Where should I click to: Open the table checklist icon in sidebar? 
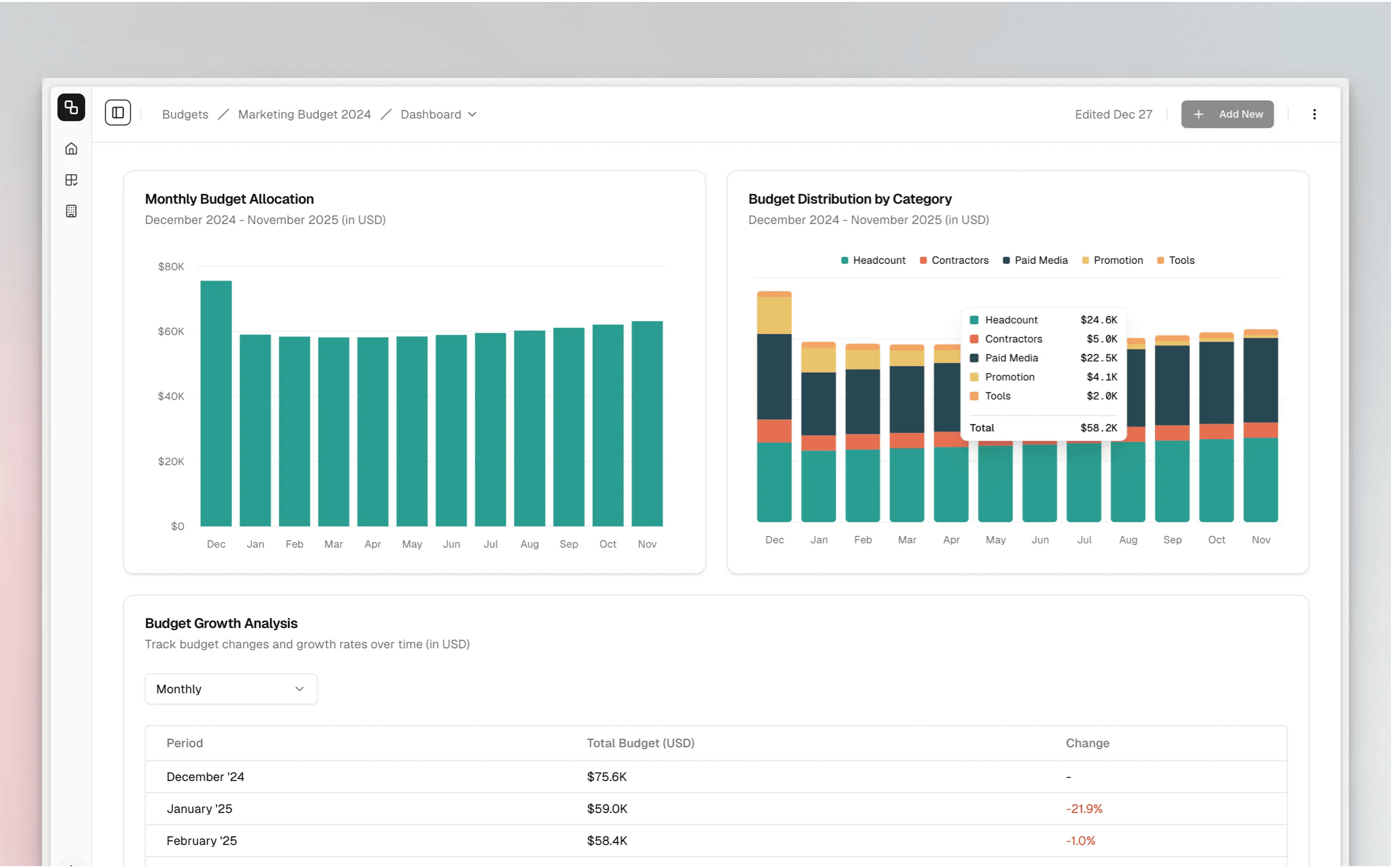pyautogui.click(x=71, y=180)
